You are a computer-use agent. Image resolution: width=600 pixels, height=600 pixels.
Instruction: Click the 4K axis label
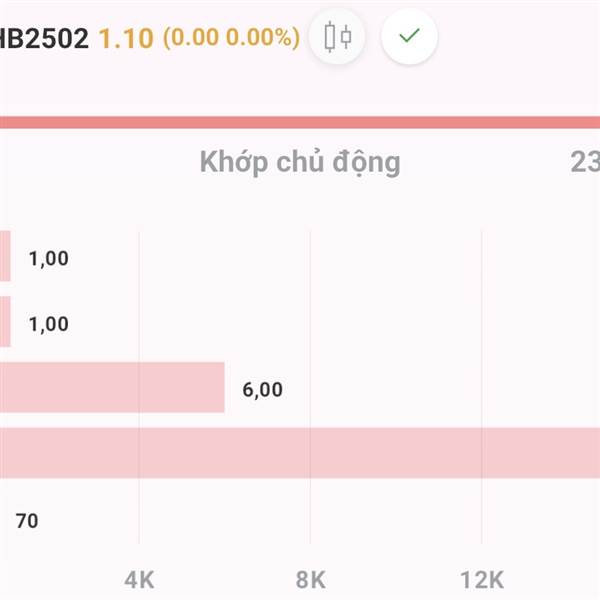click(x=139, y=580)
